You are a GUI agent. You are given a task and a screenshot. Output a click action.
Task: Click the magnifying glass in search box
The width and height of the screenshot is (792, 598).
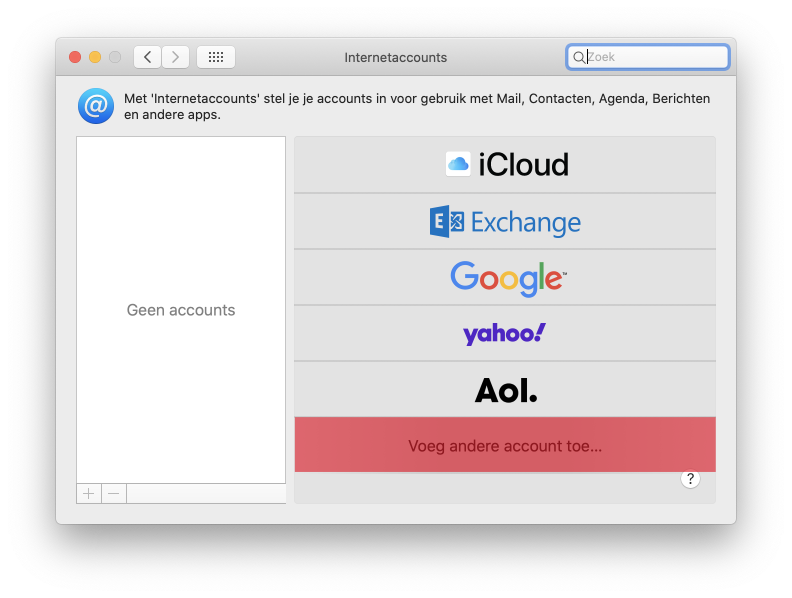coord(579,57)
